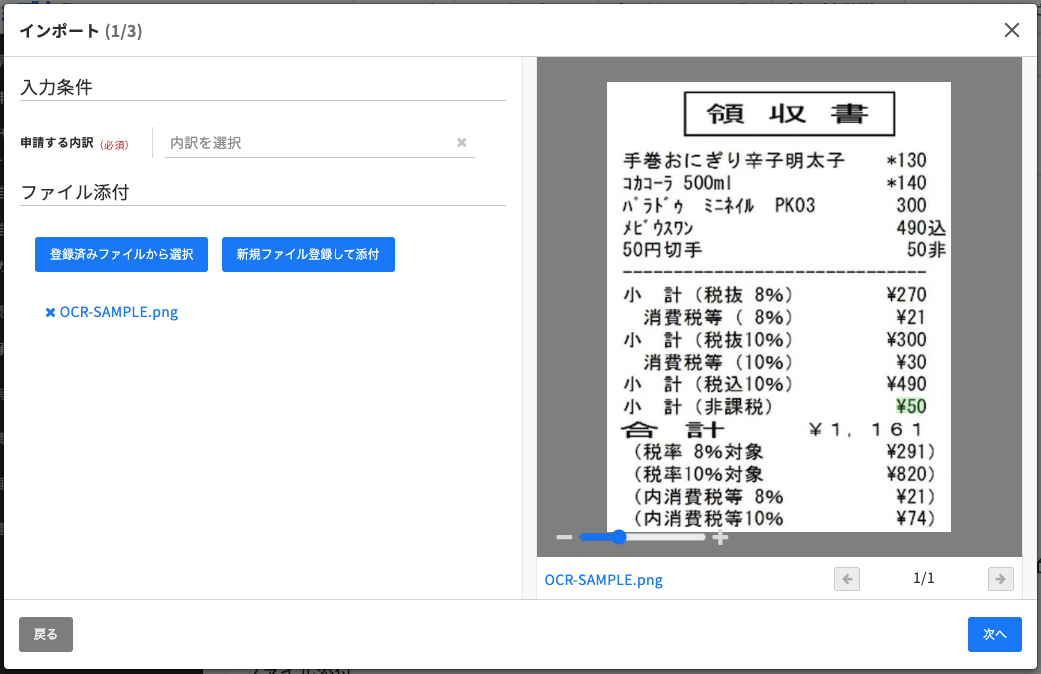Screen dimensions: 1041x674
Task: Click 新規ファイル登録して添付 button
Action: tap(308, 254)
